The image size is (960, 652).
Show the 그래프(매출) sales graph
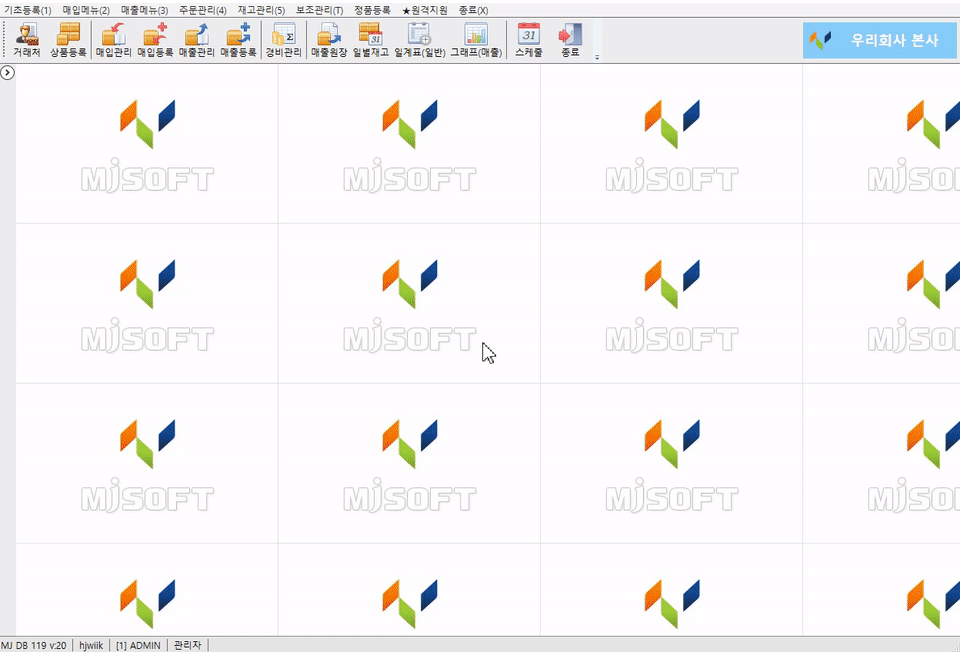476,40
